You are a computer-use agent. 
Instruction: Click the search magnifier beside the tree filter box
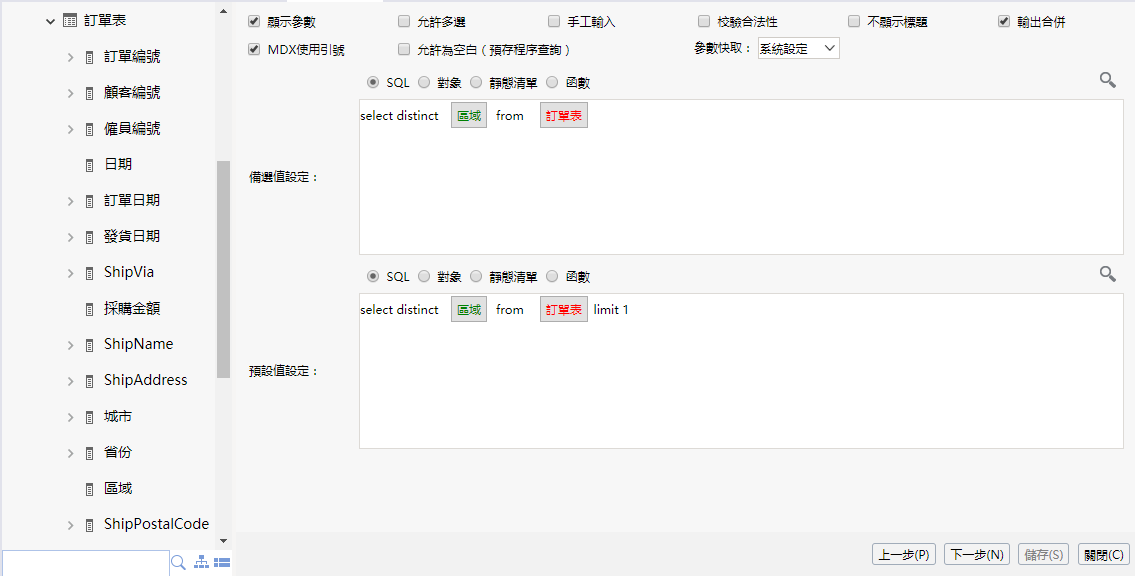click(x=179, y=563)
